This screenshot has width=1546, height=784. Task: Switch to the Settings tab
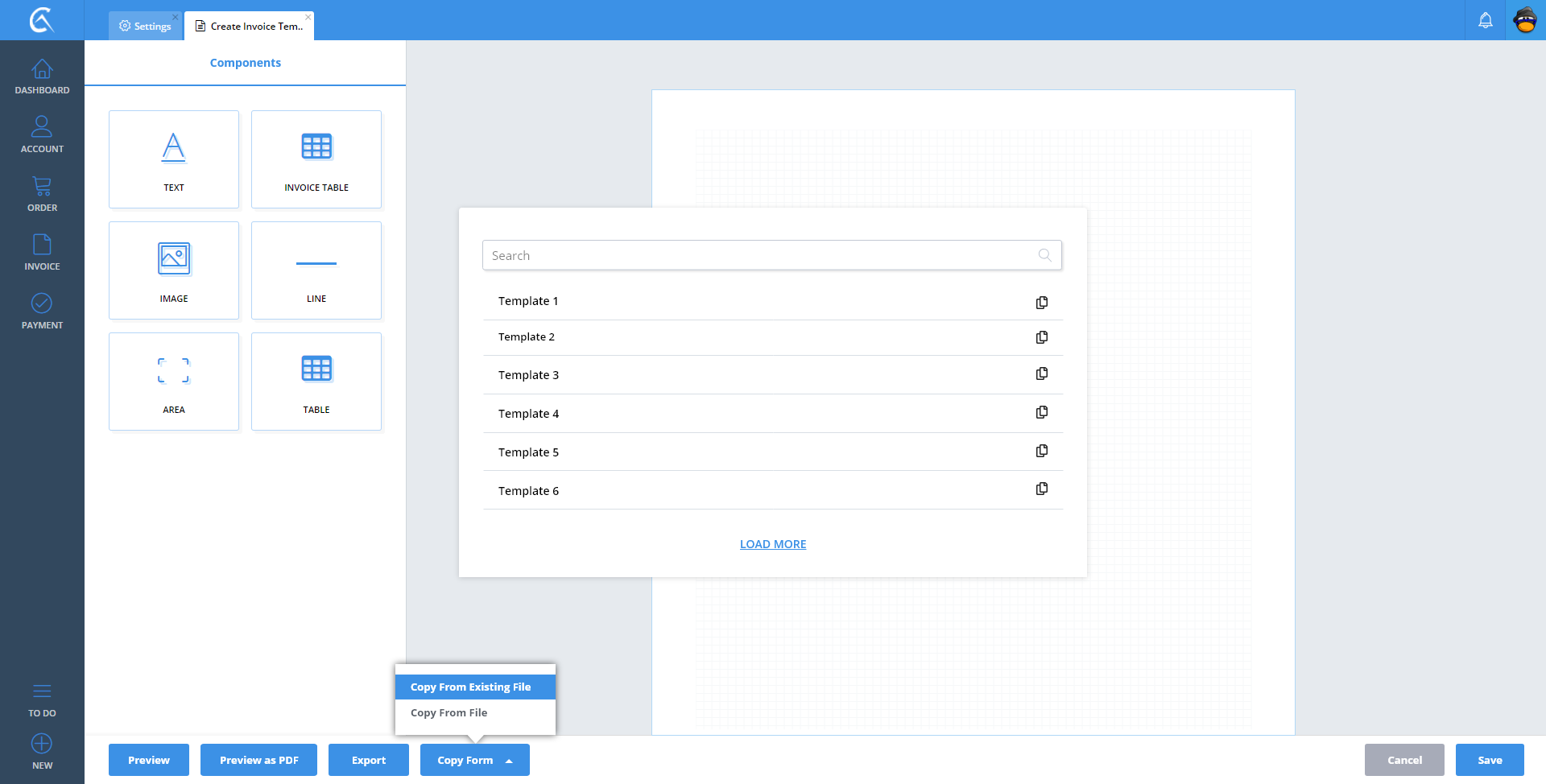click(146, 27)
